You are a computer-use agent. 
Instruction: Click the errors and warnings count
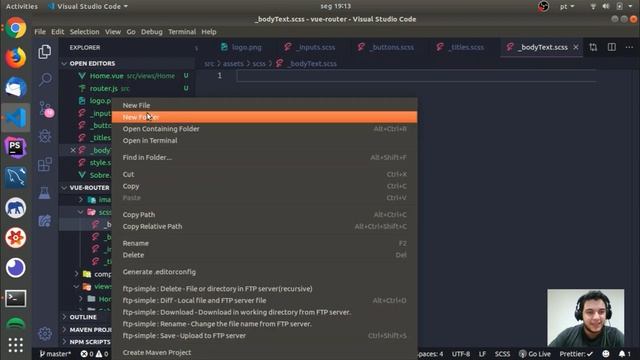click(94, 354)
